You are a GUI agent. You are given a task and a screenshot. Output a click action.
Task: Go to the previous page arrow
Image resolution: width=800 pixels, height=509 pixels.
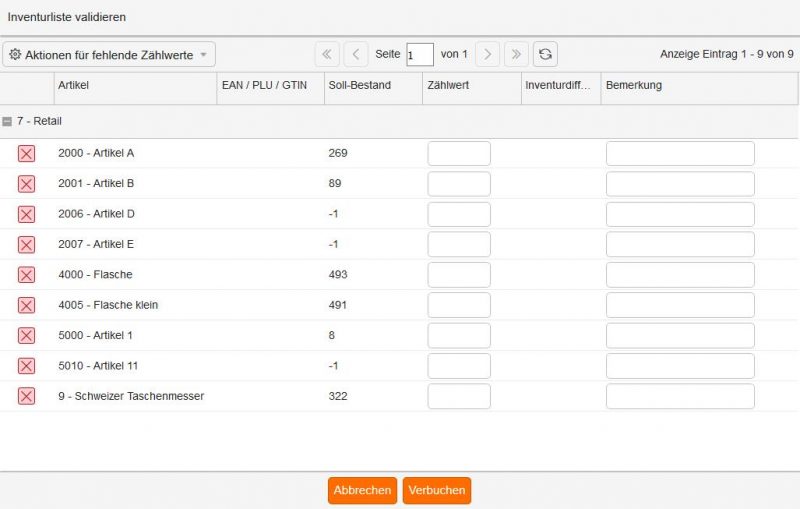click(355, 54)
